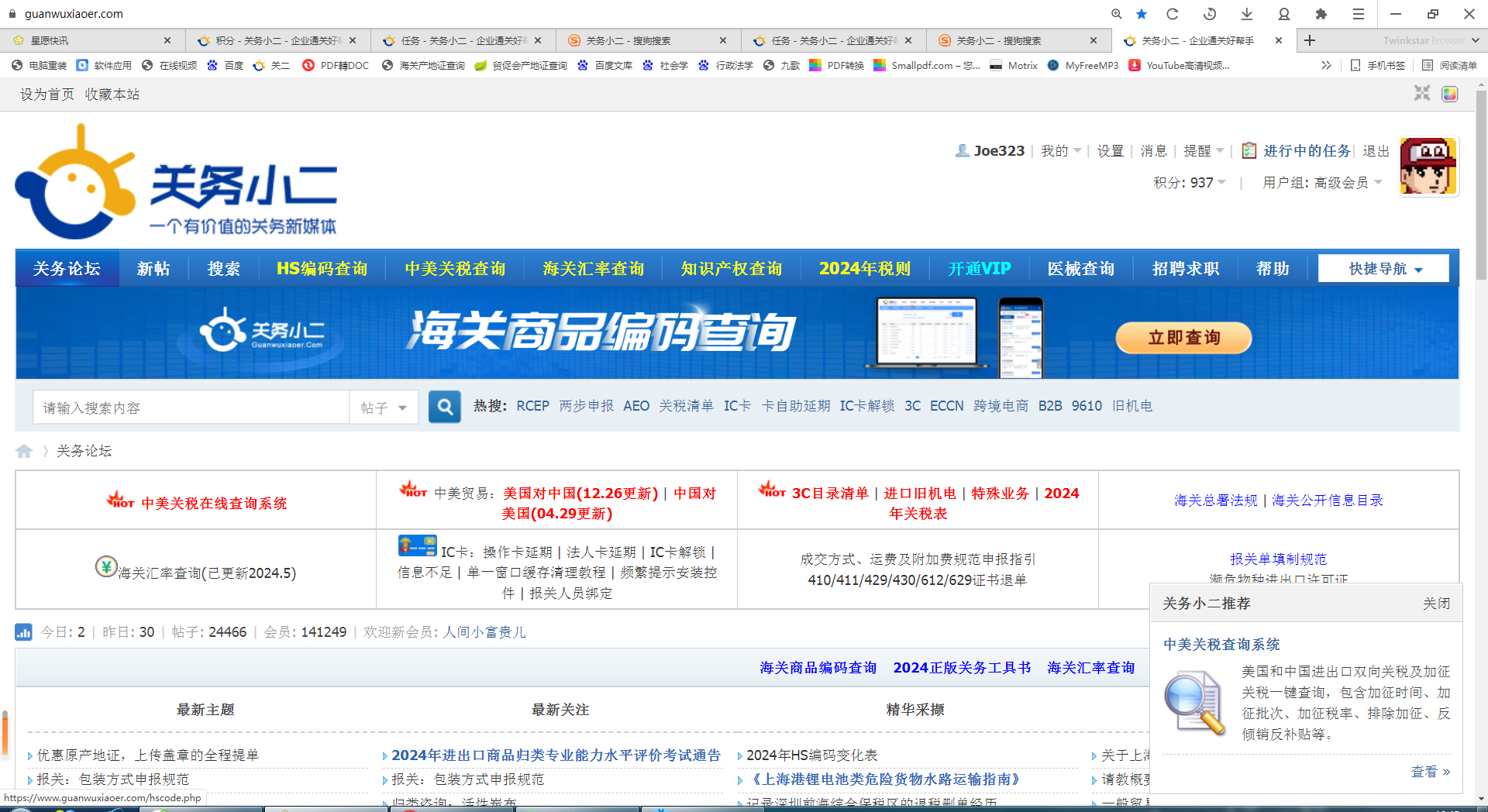The width and height of the screenshot is (1488, 812).
Task: Select 开通VIP in navigation bar
Action: 980,268
